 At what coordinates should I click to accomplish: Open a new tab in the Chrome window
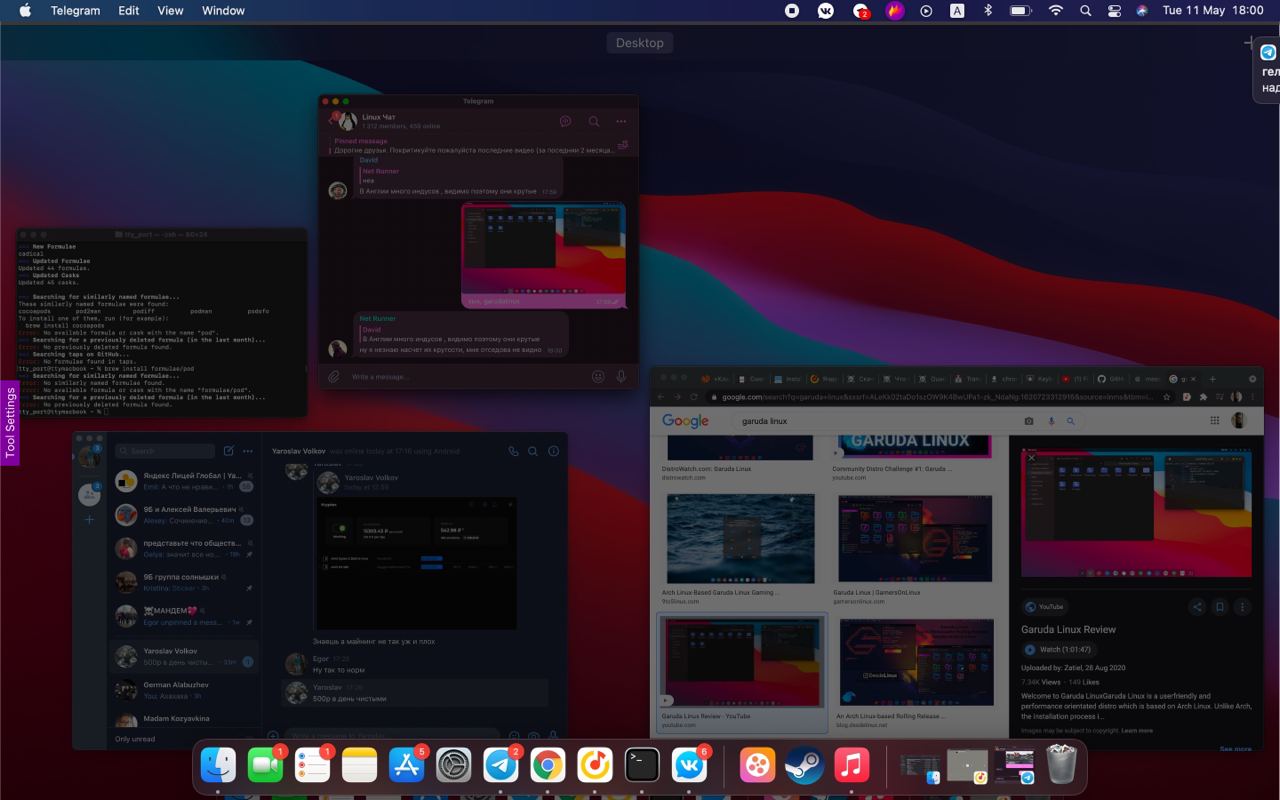click(1212, 379)
